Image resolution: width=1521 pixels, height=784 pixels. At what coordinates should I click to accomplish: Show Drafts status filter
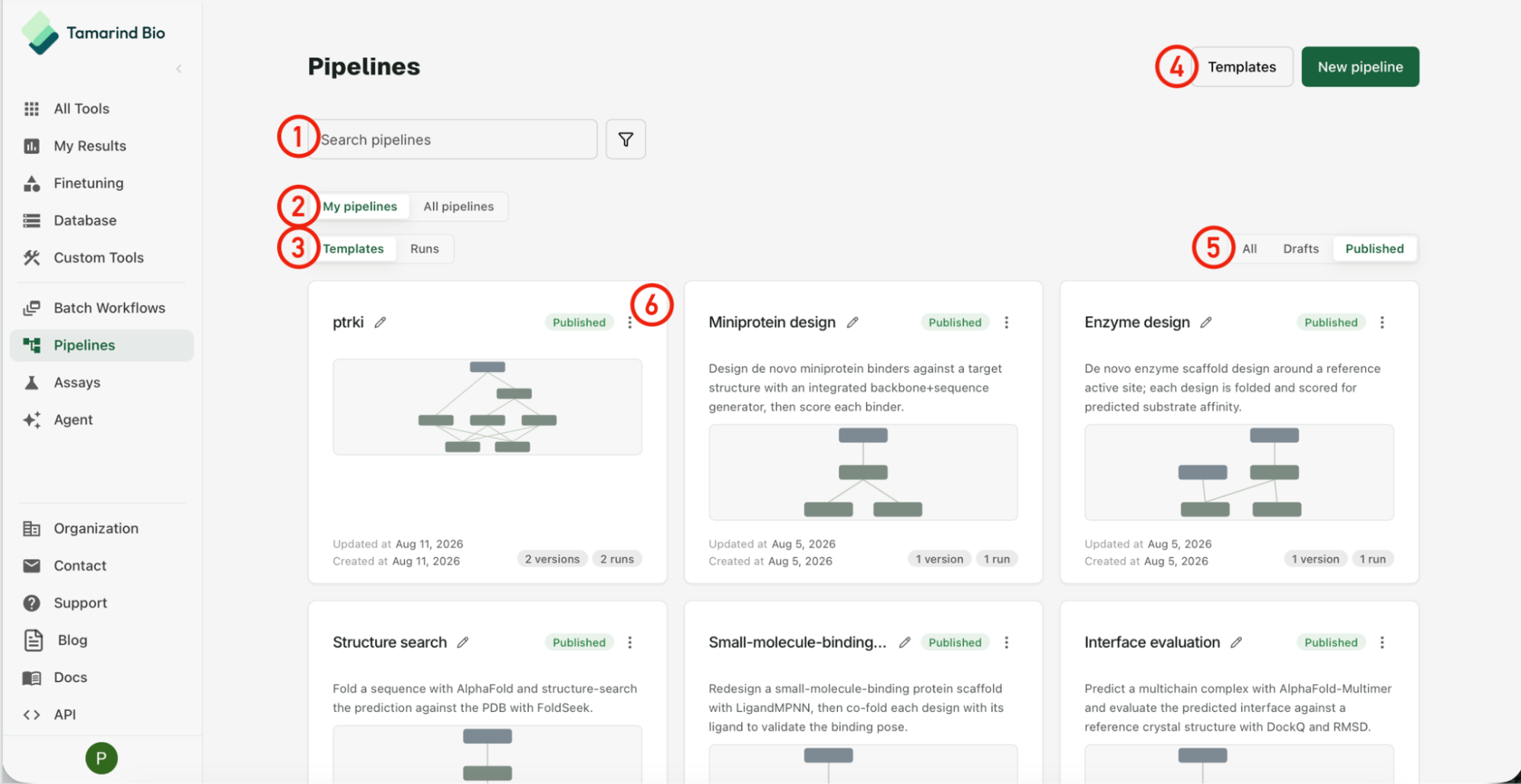pyautogui.click(x=1301, y=249)
